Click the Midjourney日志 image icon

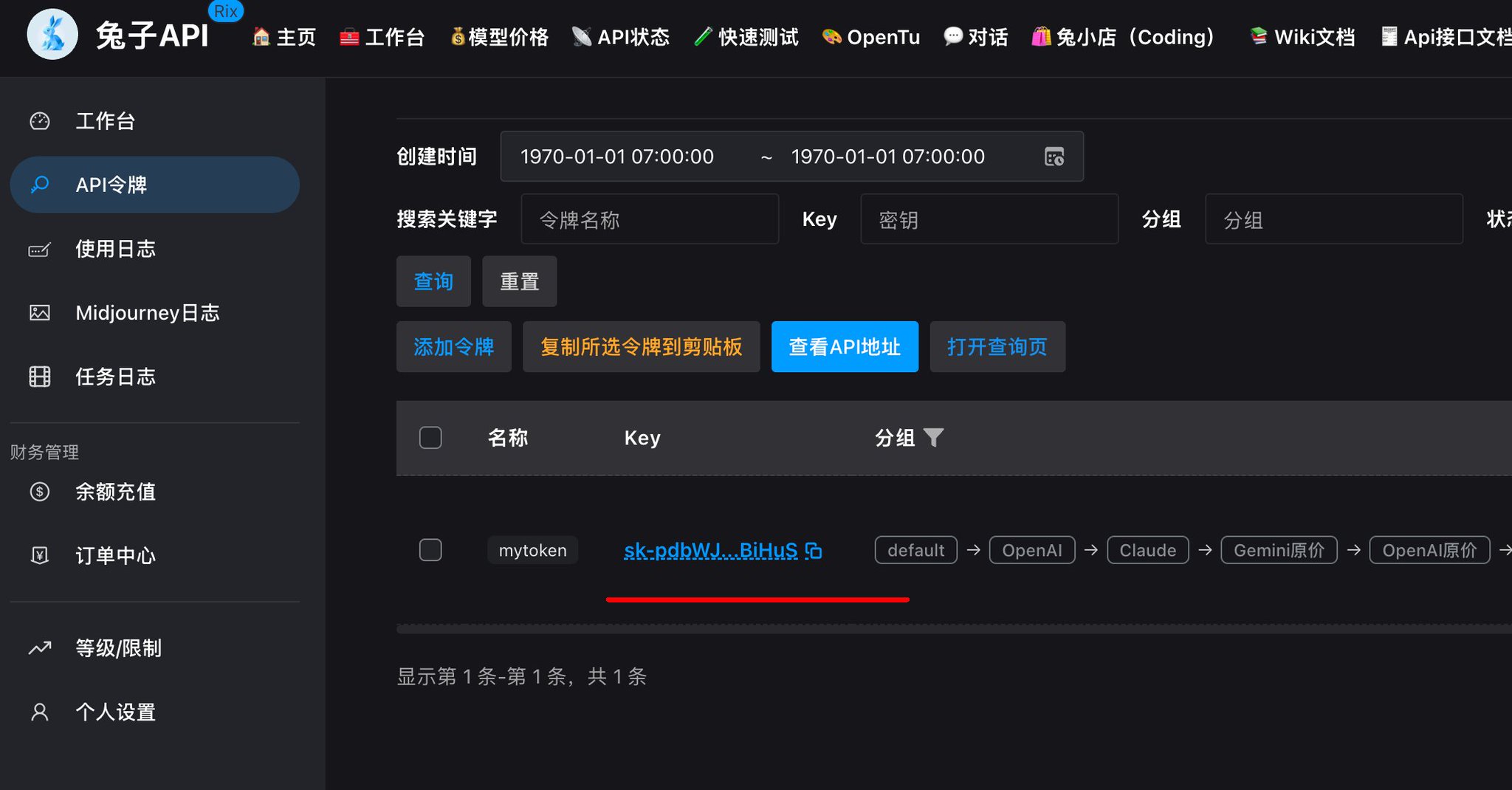40,313
